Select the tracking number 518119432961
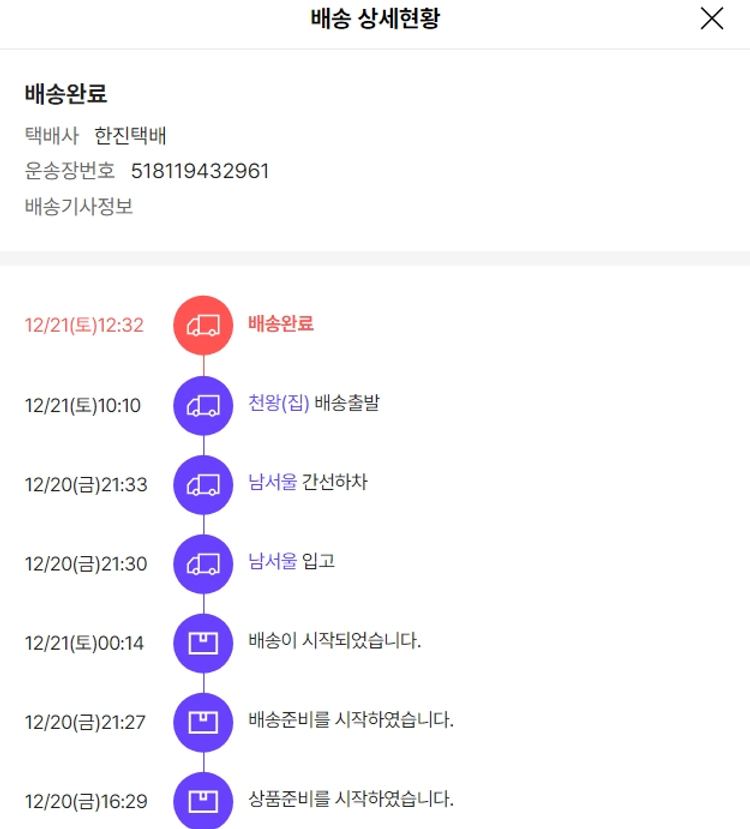Image resolution: width=750 pixels, height=829 pixels. pos(200,171)
